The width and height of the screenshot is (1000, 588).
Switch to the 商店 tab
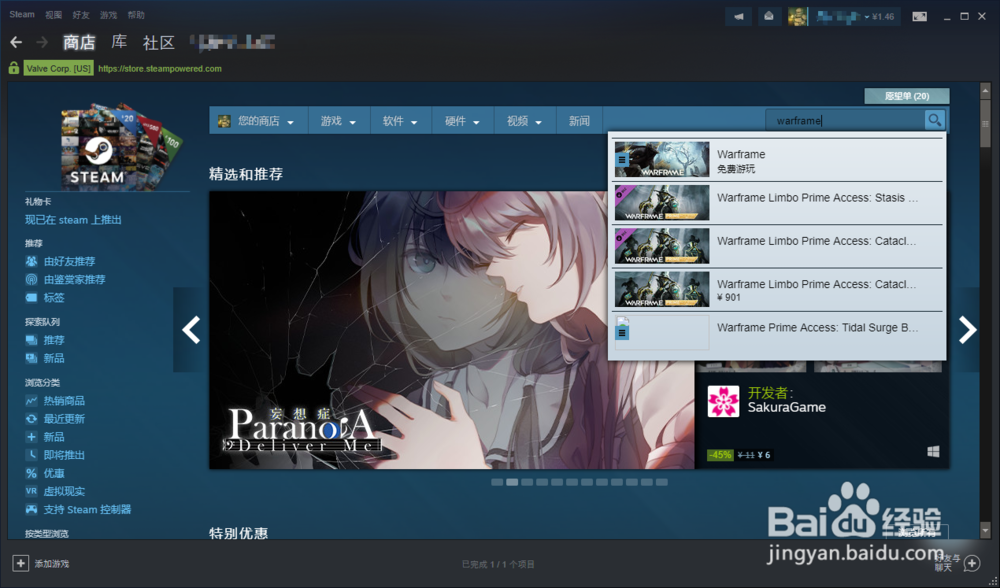(79, 42)
